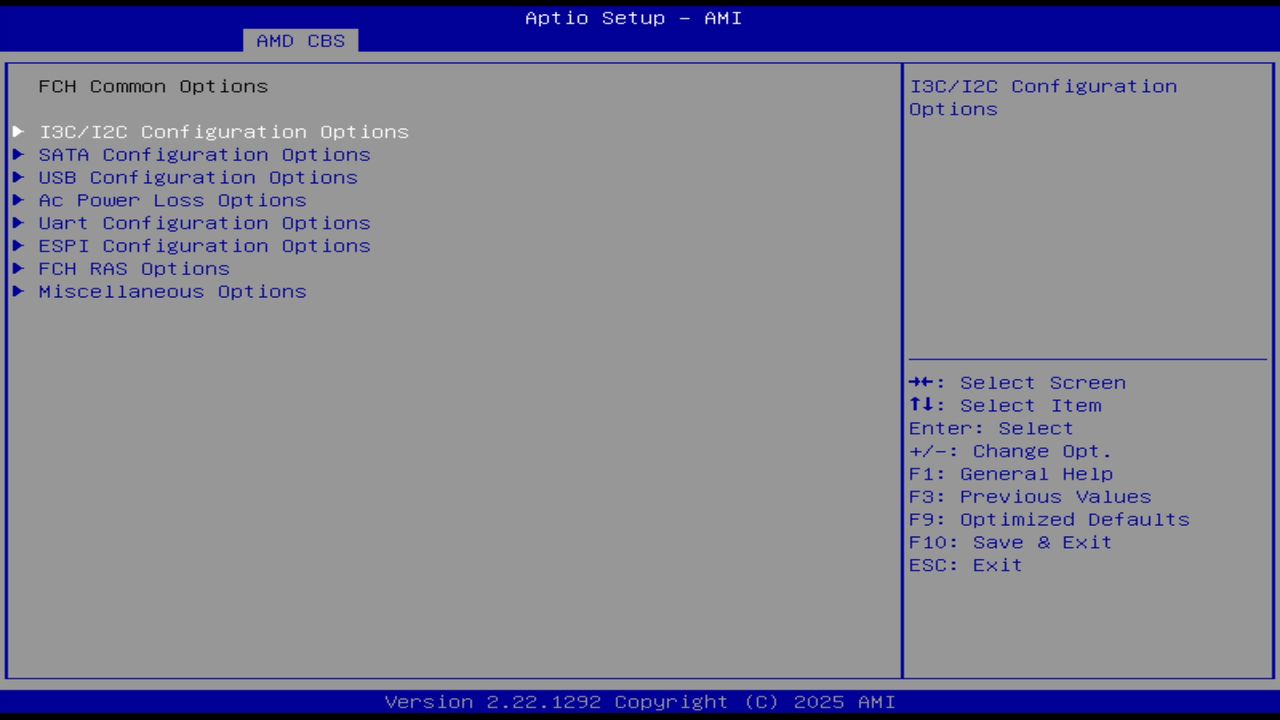Click the arrow beside SATA Configuration Options

click(x=18, y=155)
